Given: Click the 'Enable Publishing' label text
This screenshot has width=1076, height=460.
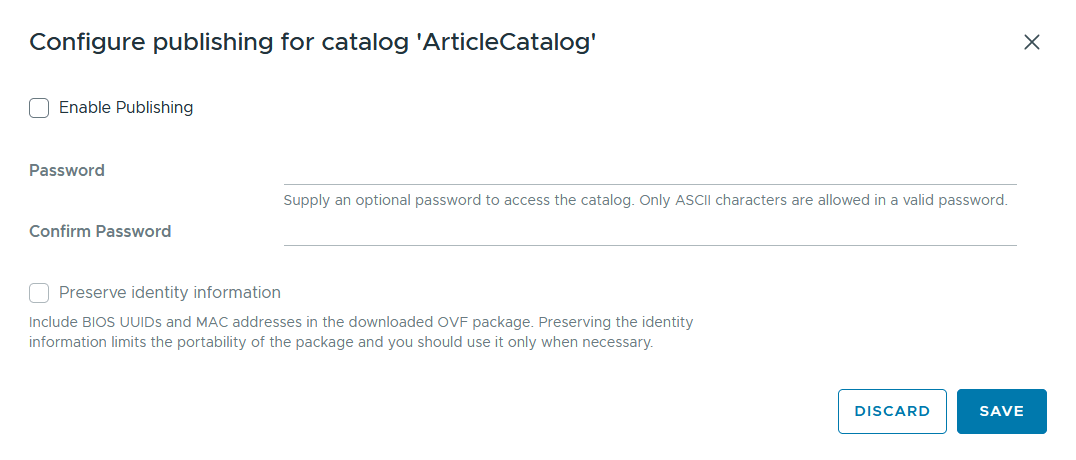Looking at the screenshot, I should pyautogui.click(x=126, y=108).
